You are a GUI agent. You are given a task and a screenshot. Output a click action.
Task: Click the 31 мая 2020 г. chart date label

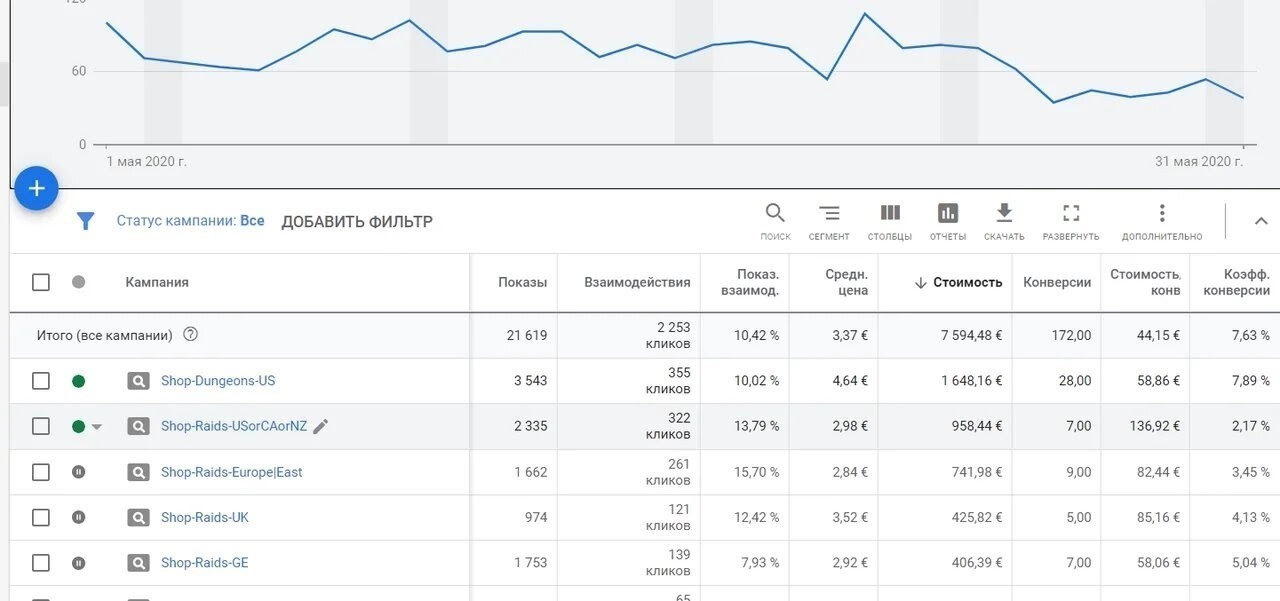tap(1199, 161)
